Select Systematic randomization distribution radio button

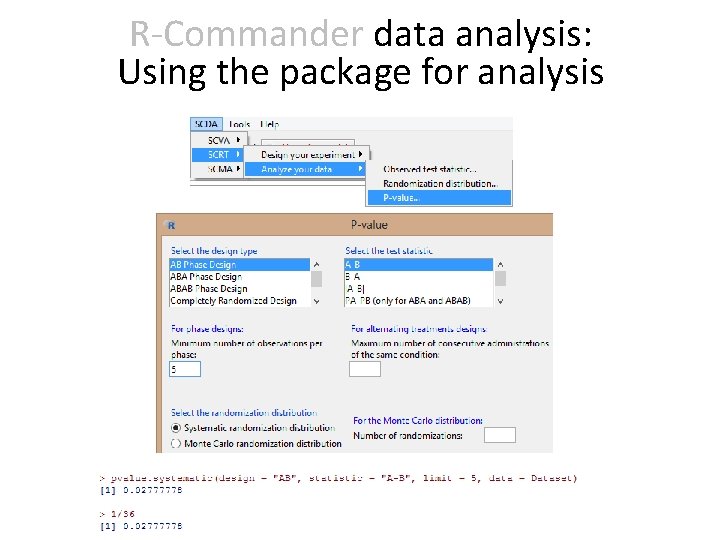[x=176, y=428]
